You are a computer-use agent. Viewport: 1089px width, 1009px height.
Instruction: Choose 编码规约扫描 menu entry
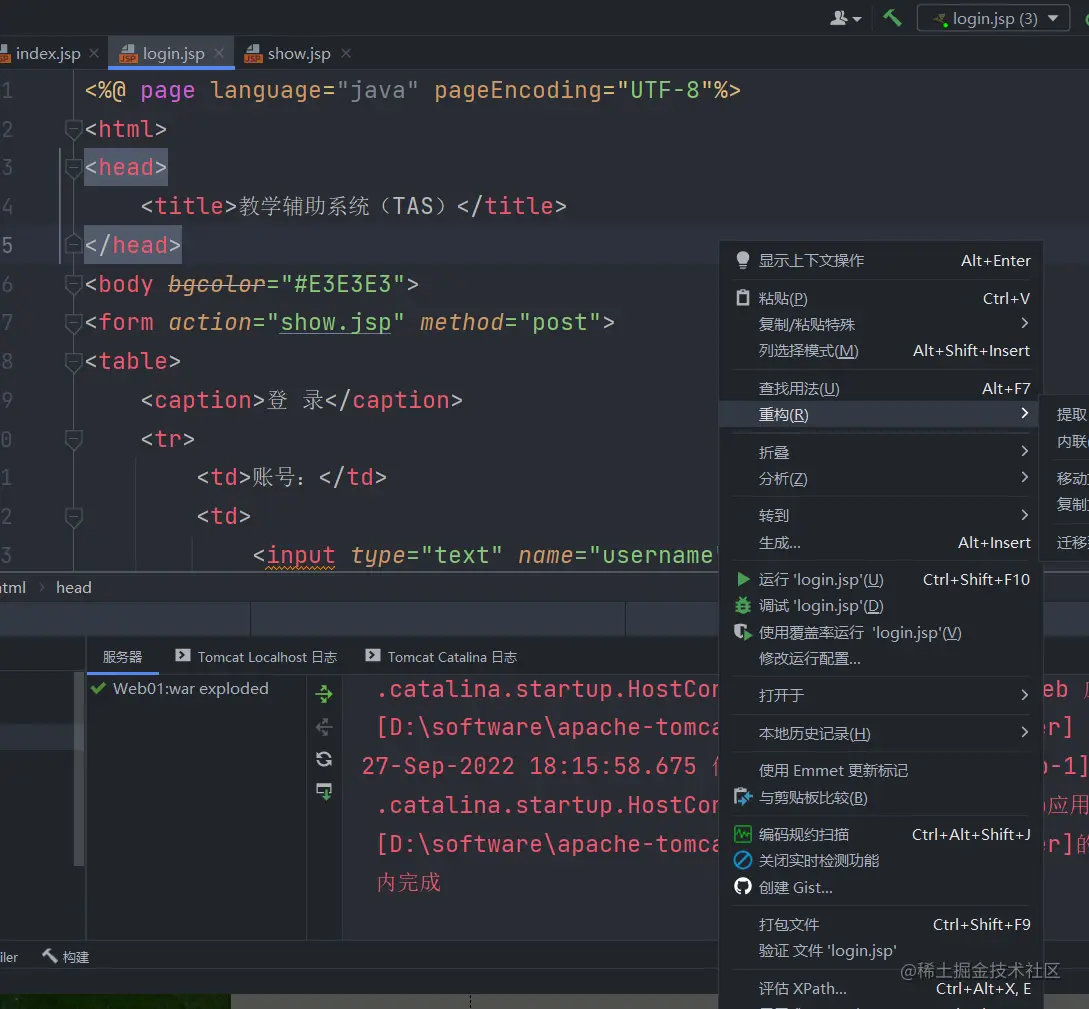(x=881, y=834)
